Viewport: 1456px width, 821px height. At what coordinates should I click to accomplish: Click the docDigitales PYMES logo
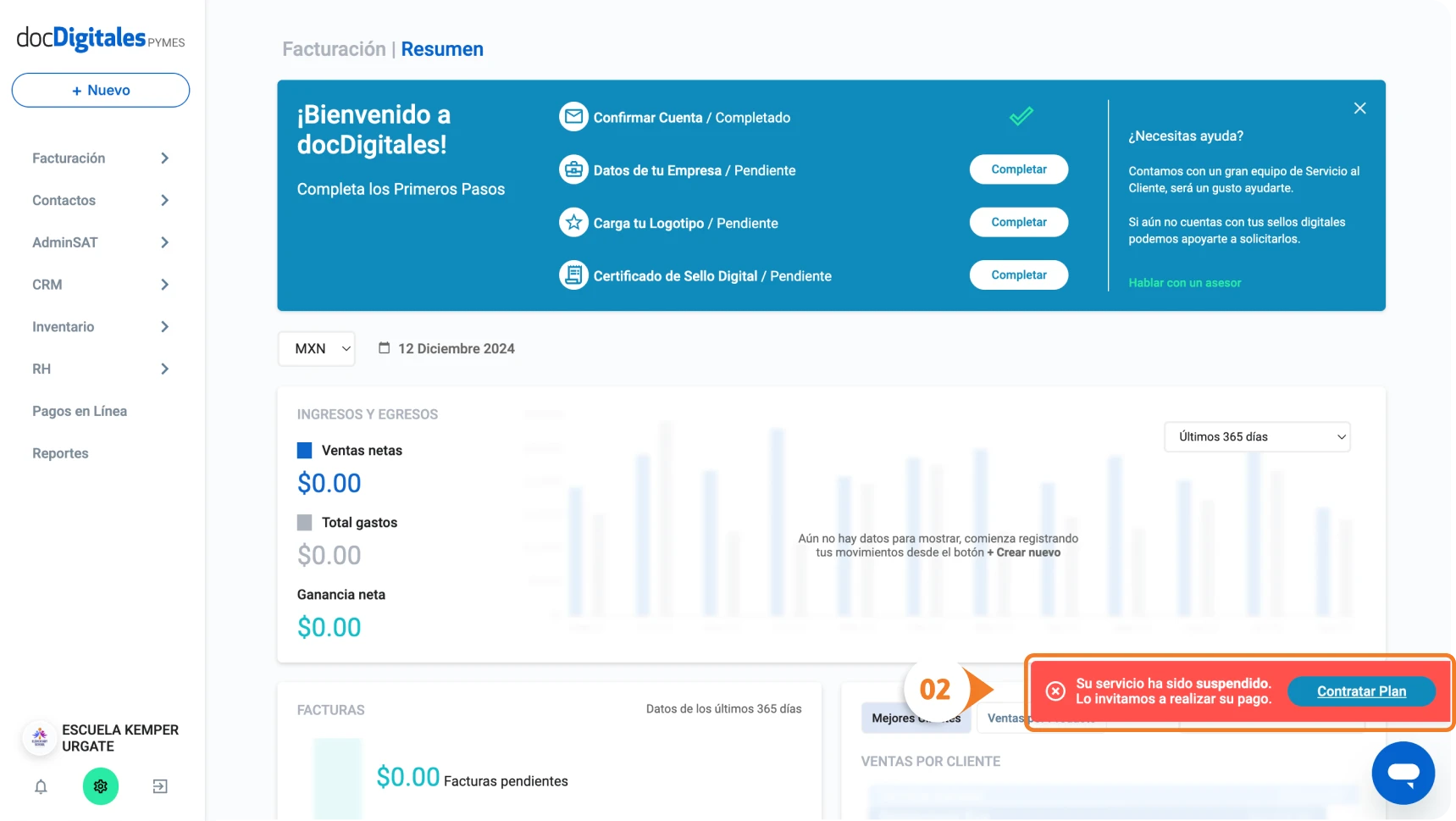tap(101, 38)
